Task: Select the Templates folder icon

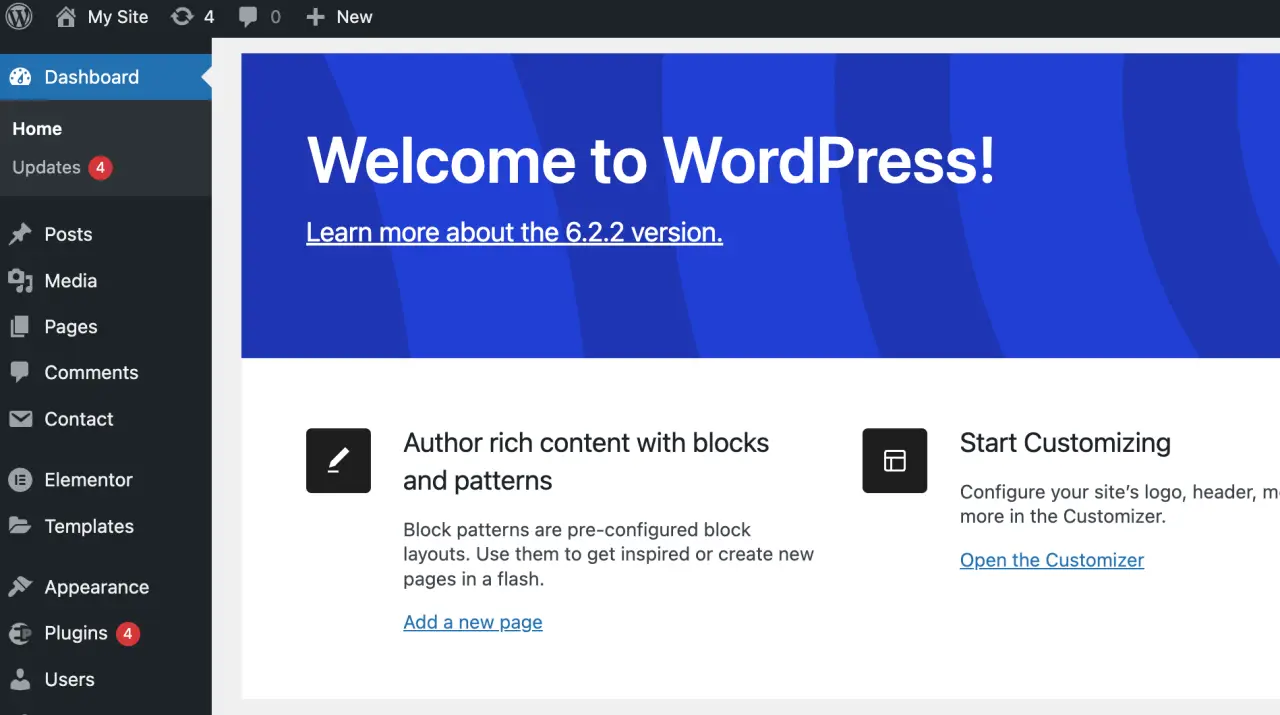Action: (22, 526)
